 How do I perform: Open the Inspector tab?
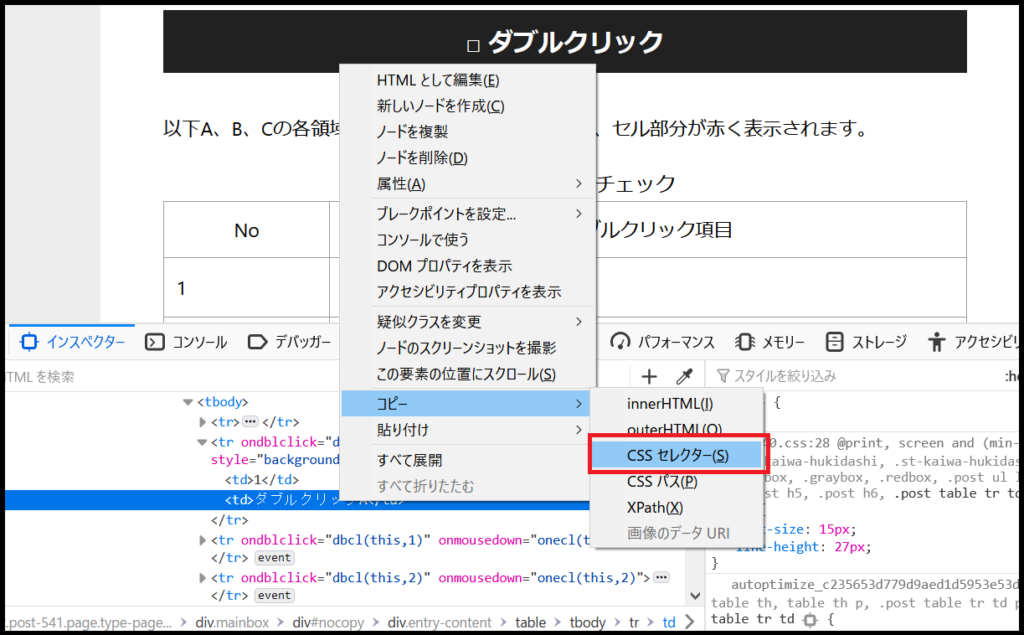coord(72,342)
